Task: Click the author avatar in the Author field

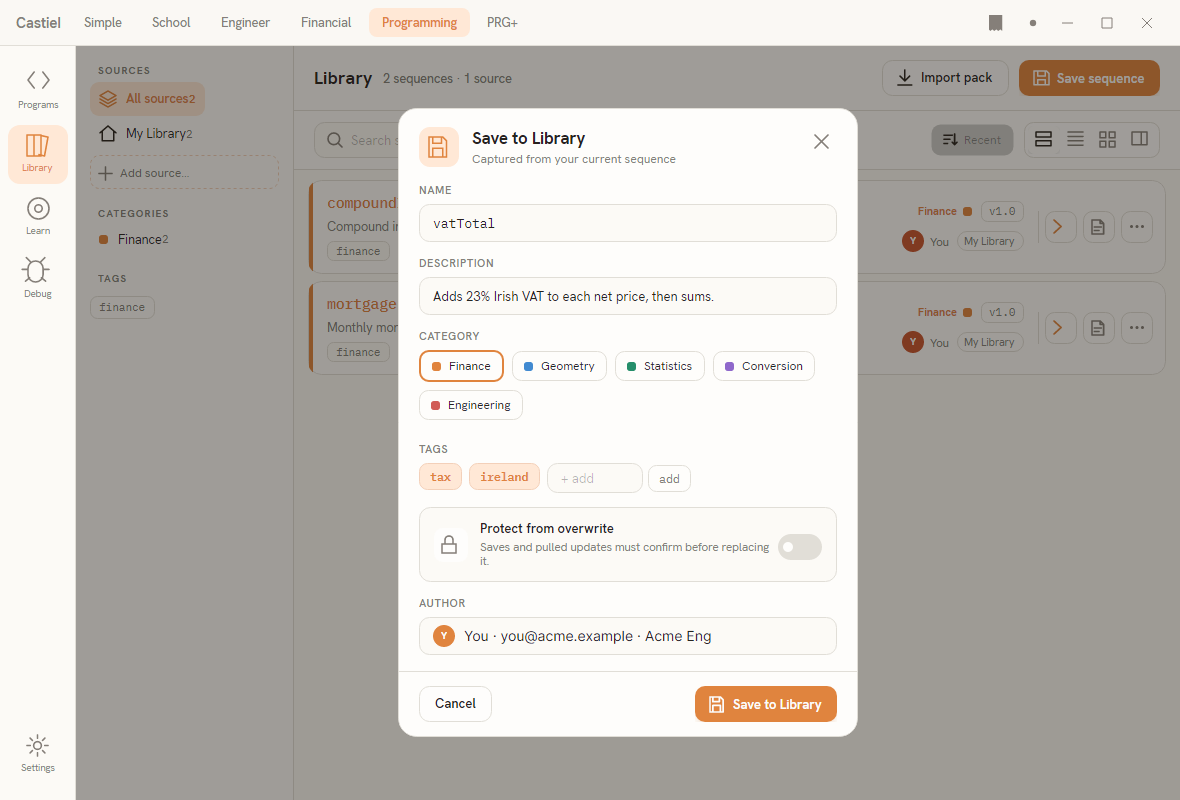Action: click(x=444, y=636)
